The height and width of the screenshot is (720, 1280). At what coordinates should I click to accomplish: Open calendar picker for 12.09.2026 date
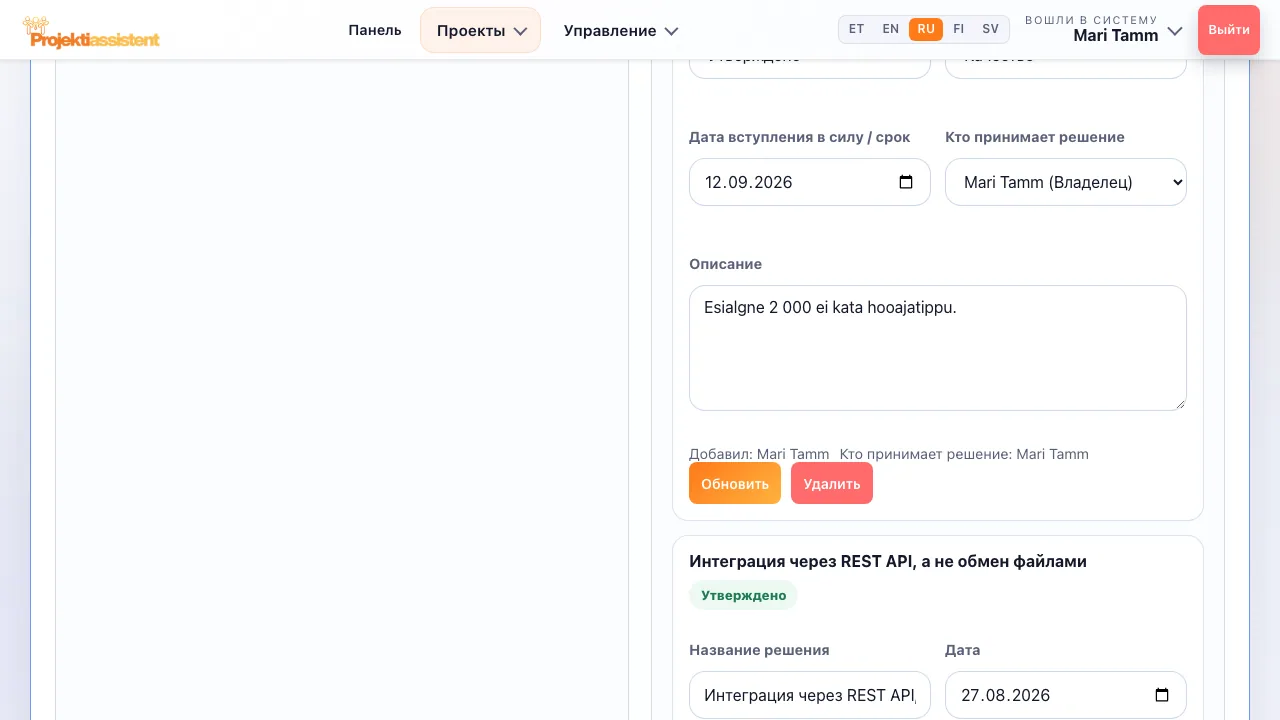(x=906, y=182)
